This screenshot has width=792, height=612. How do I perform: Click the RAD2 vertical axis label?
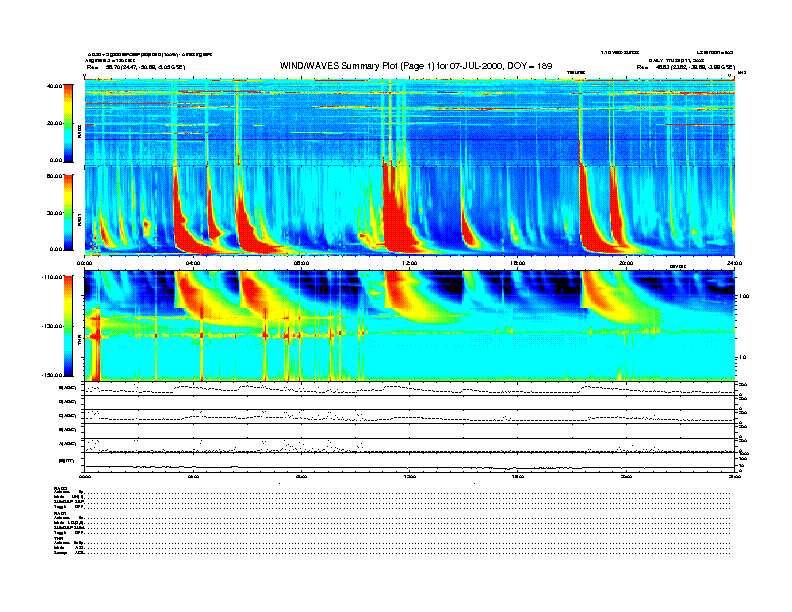coord(79,132)
